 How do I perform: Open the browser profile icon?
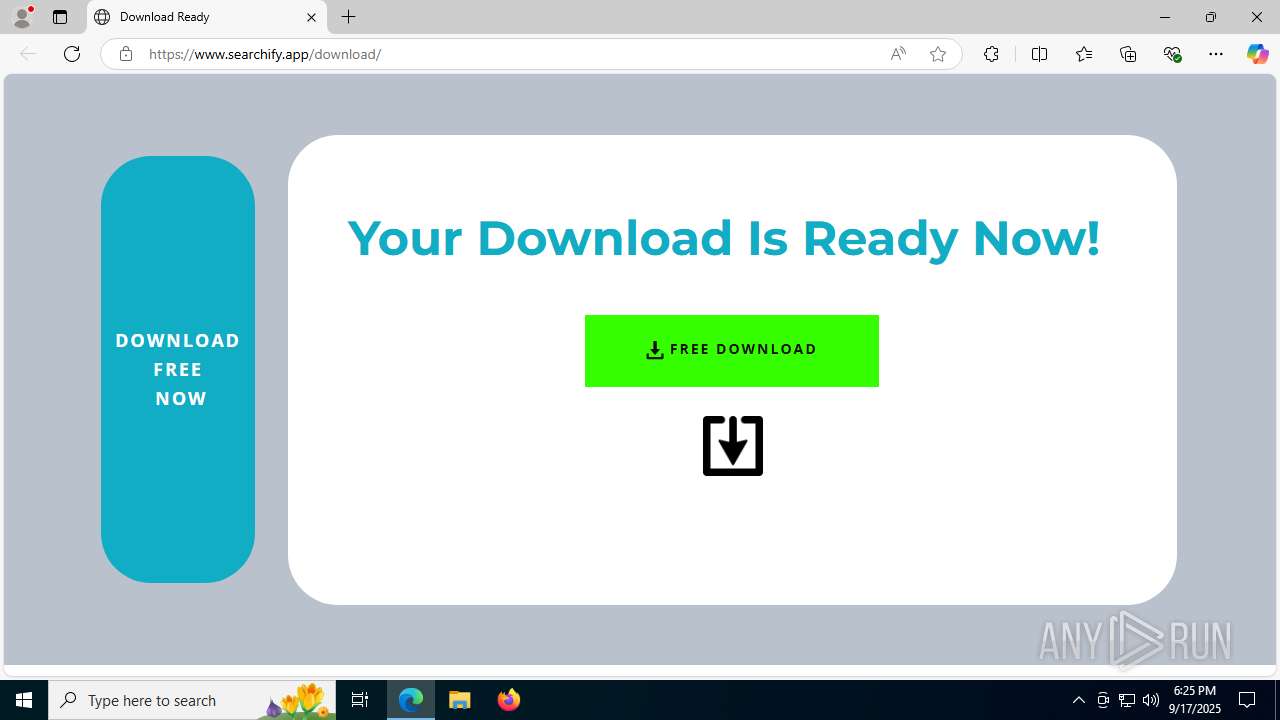[22, 17]
